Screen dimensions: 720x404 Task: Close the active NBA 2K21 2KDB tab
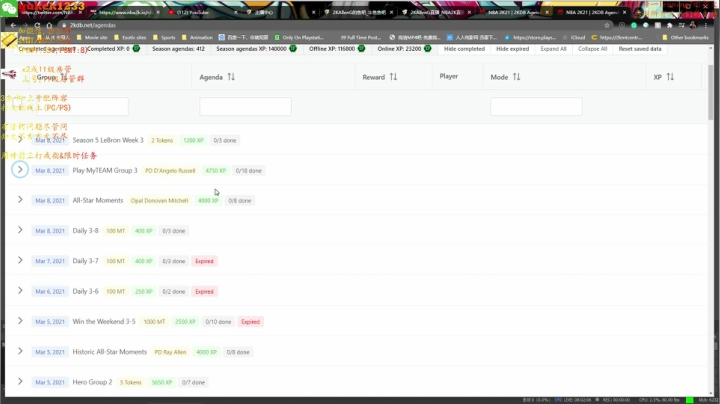(624, 12)
